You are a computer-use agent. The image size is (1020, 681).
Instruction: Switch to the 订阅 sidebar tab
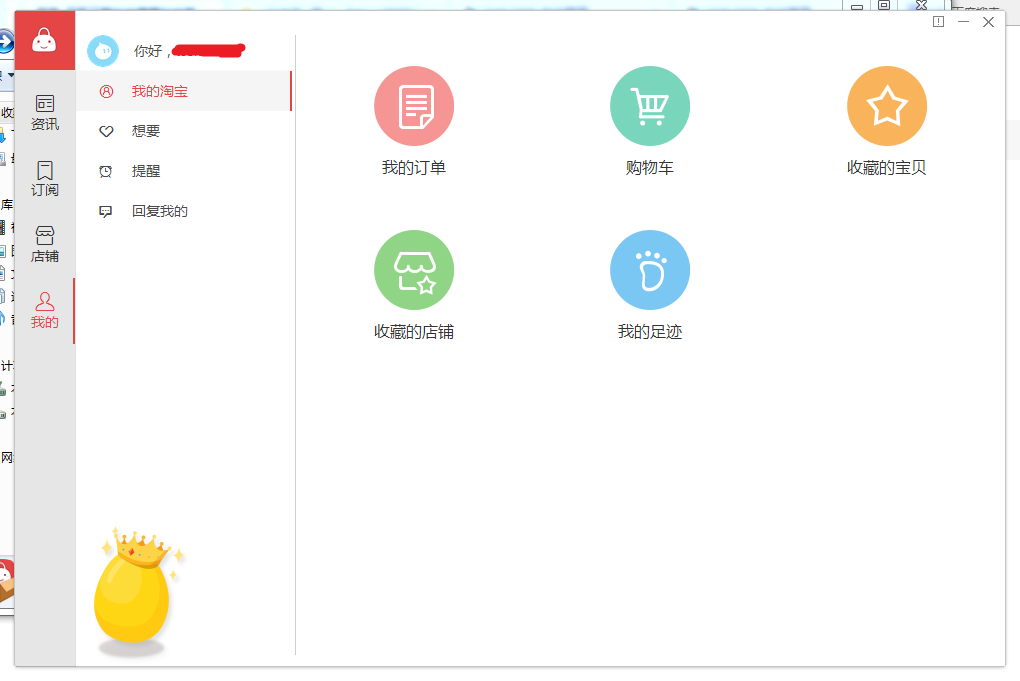pos(45,179)
